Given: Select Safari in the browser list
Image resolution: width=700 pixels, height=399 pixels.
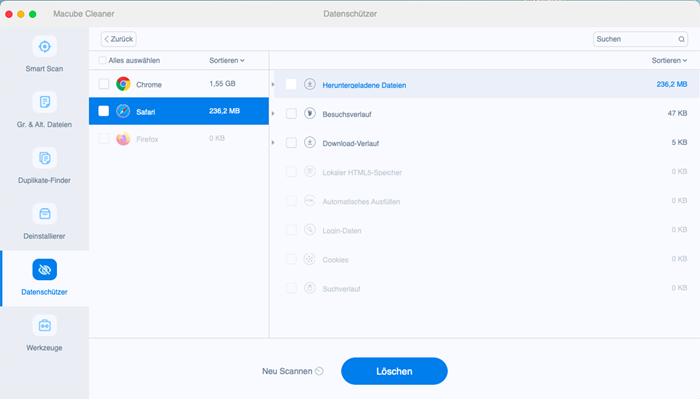Looking at the screenshot, I should (x=179, y=111).
